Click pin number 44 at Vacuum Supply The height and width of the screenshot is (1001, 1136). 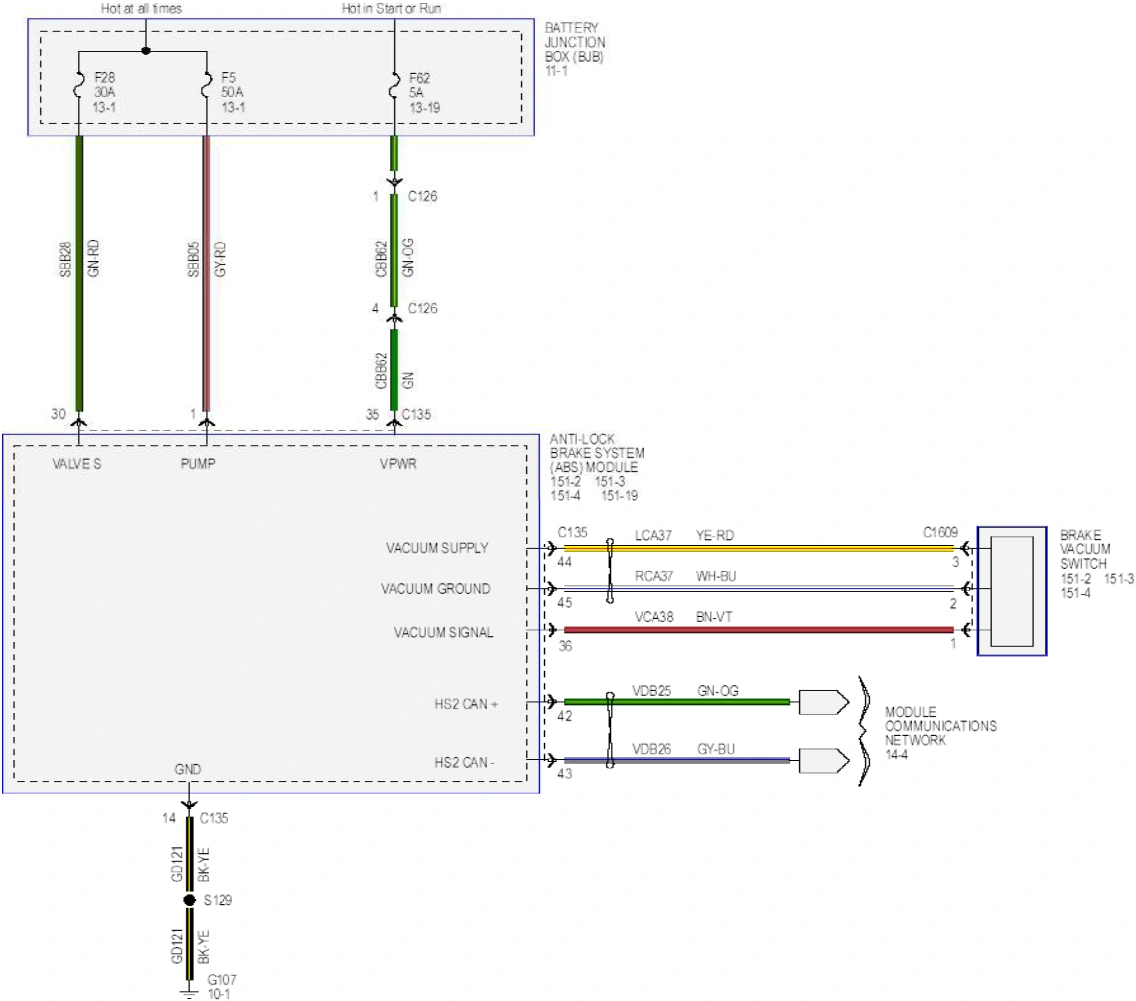(x=564, y=562)
